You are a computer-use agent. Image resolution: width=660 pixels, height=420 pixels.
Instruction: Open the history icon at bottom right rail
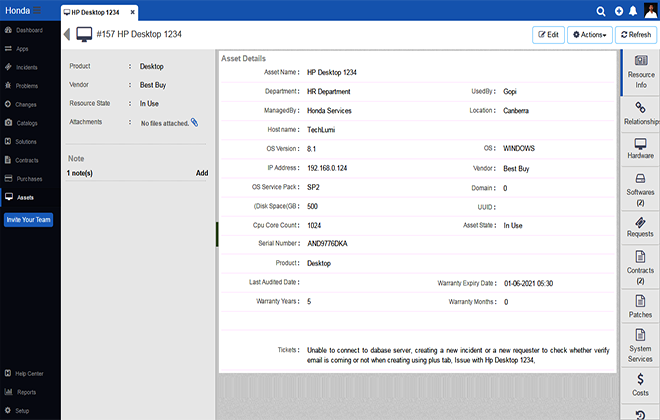pyautogui.click(x=640, y=415)
